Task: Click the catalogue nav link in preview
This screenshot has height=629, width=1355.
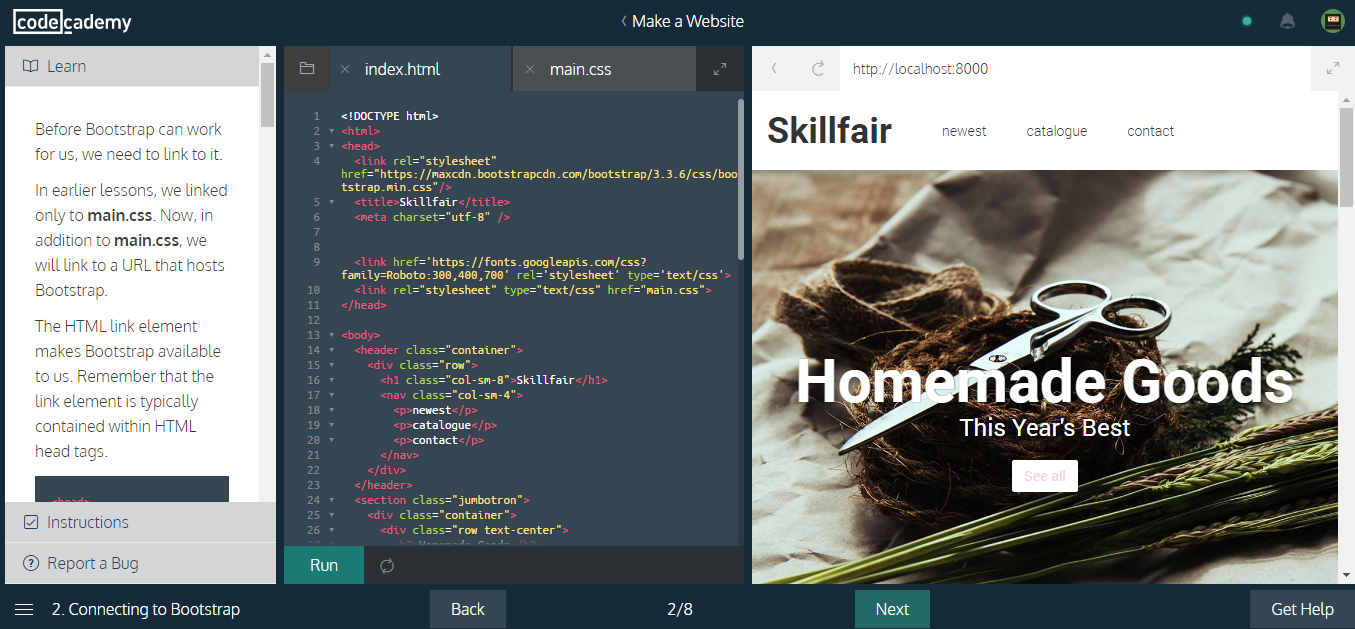Action: click(1056, 131)
